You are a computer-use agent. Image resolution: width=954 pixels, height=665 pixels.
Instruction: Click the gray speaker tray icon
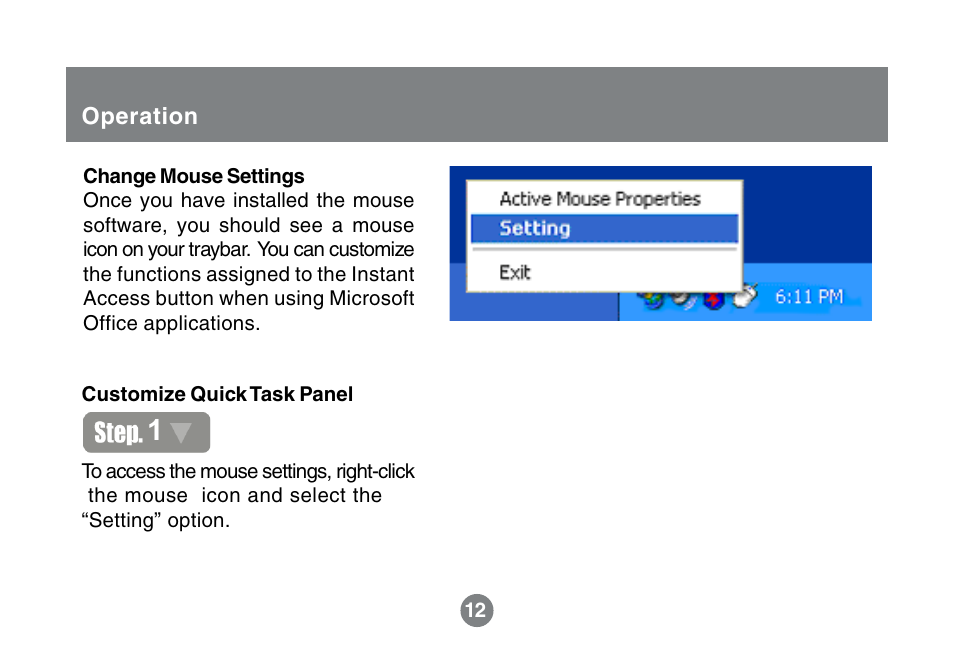(684, 300)
